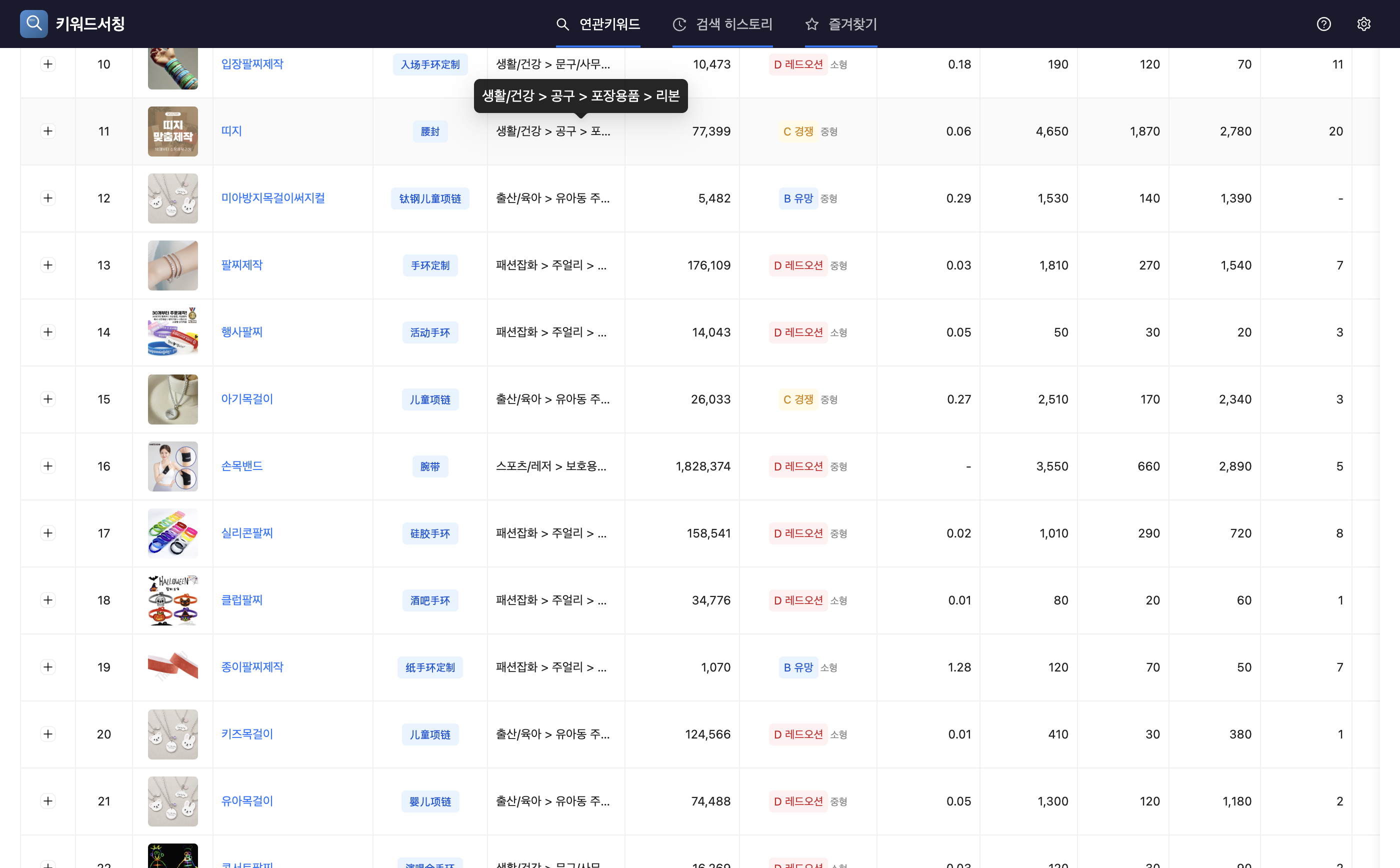Open settings via the gear icon

click(x=1364, y=24)
